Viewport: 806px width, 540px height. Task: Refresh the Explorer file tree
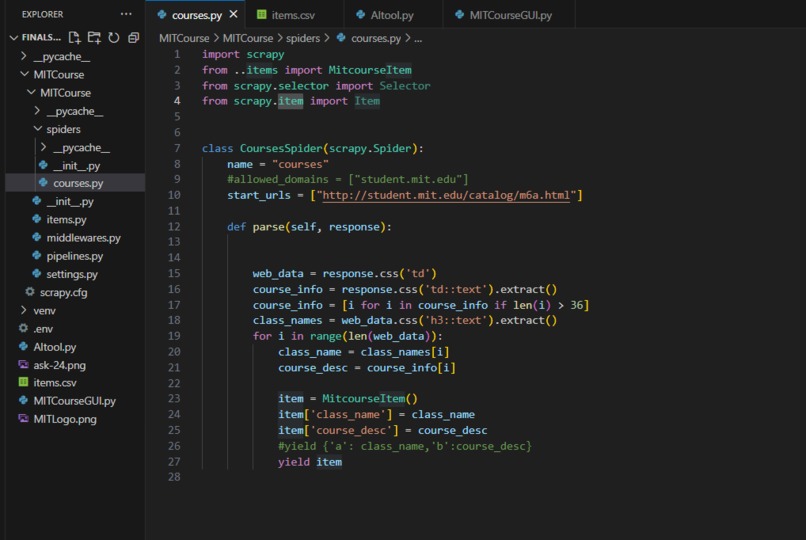pyautogui.click(x=114, y=38)
